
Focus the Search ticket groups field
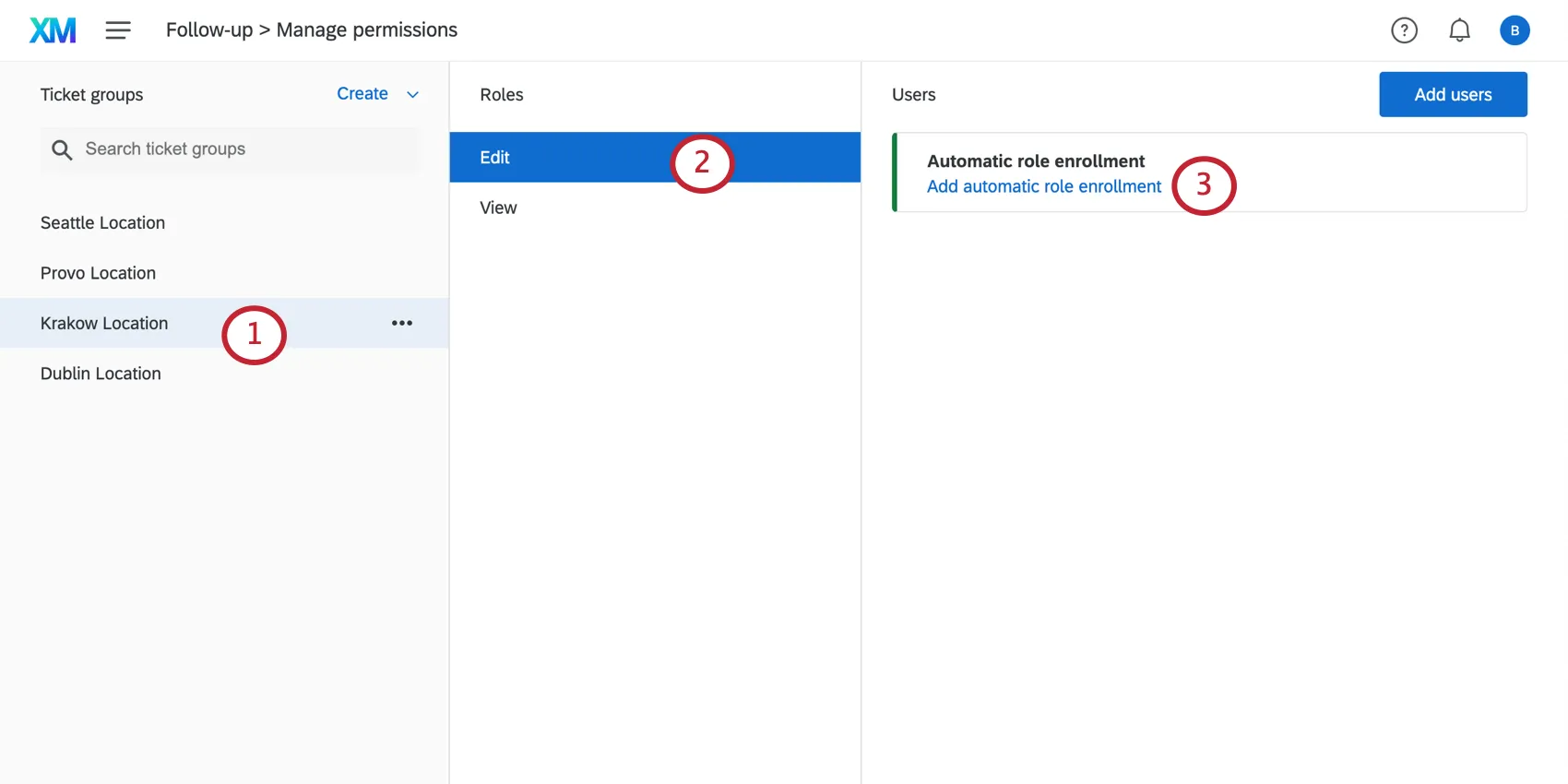(x=240, y=149)
